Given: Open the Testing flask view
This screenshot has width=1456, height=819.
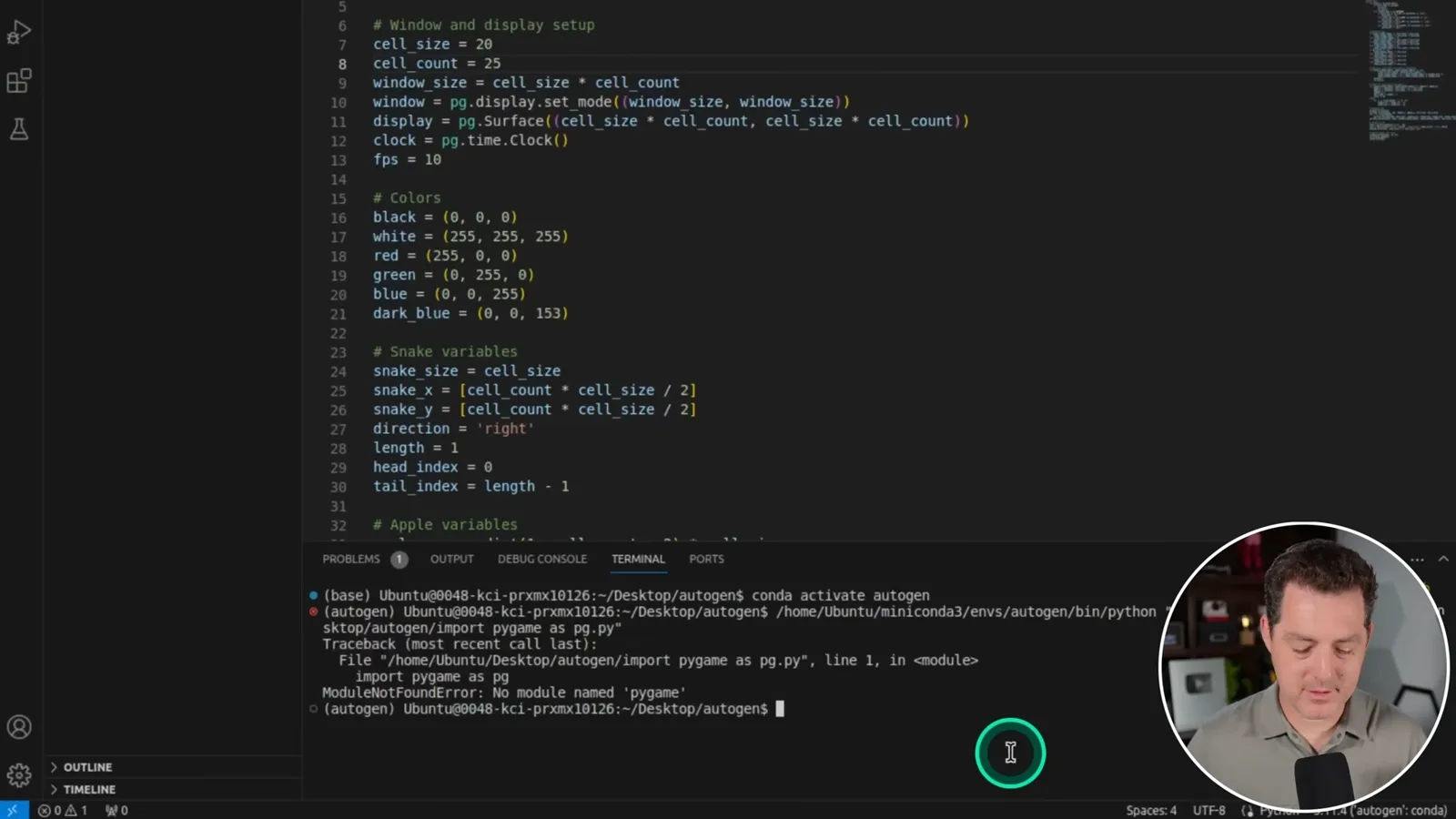Looking at the screenshot, I should pyautogui.click(x=18, y=129).
